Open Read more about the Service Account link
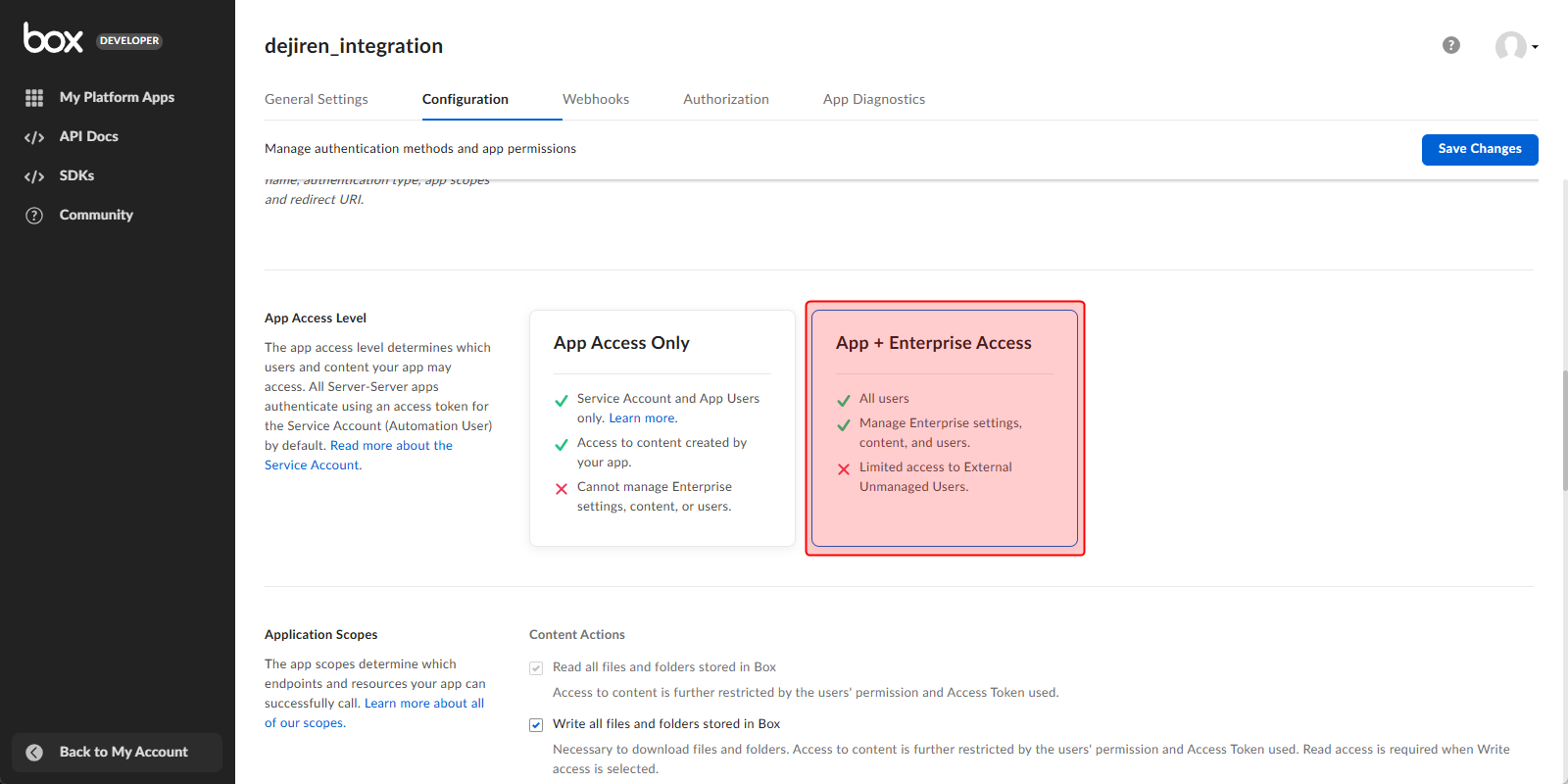 tap(359, 456)
